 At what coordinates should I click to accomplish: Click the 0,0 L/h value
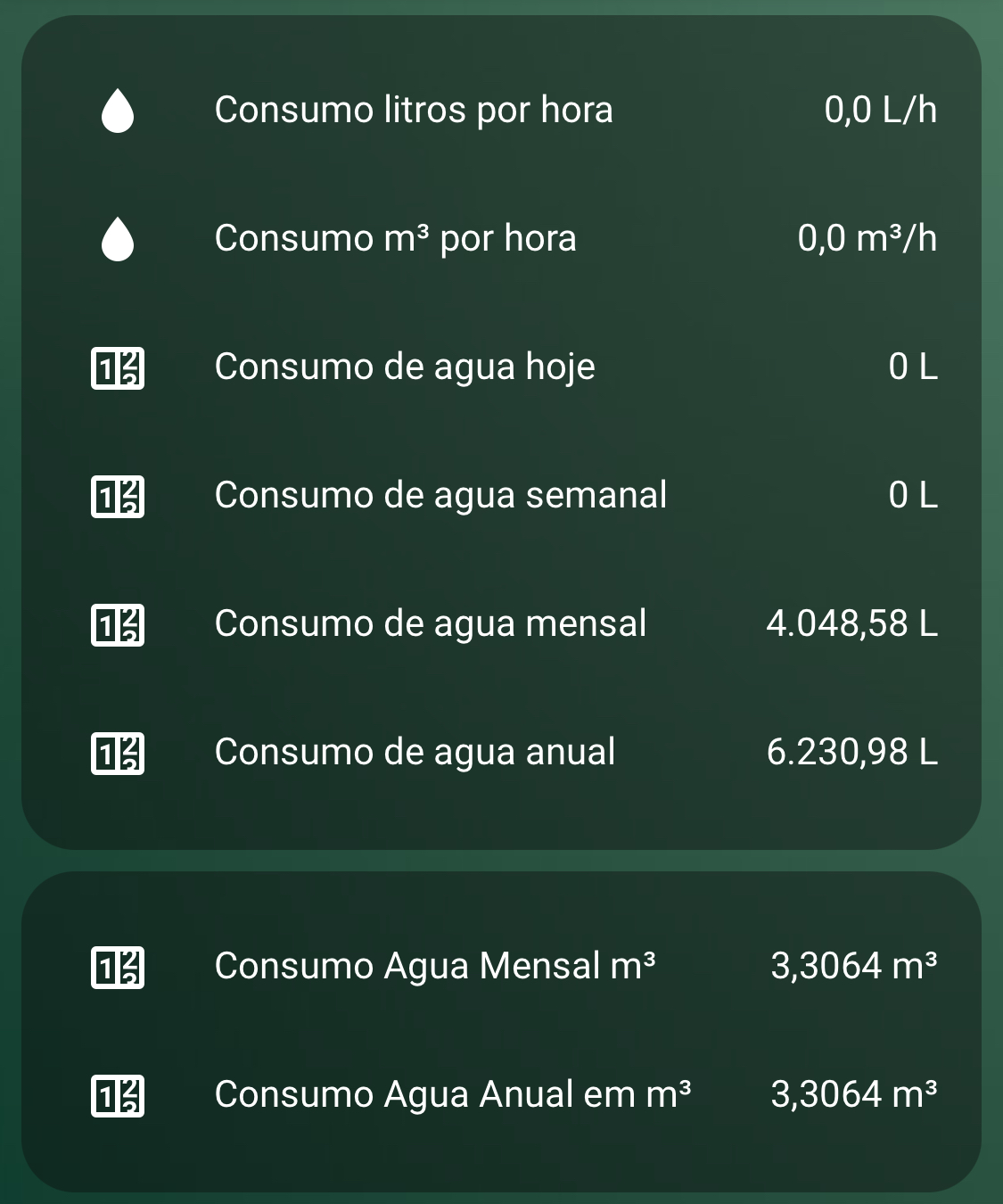881,111
